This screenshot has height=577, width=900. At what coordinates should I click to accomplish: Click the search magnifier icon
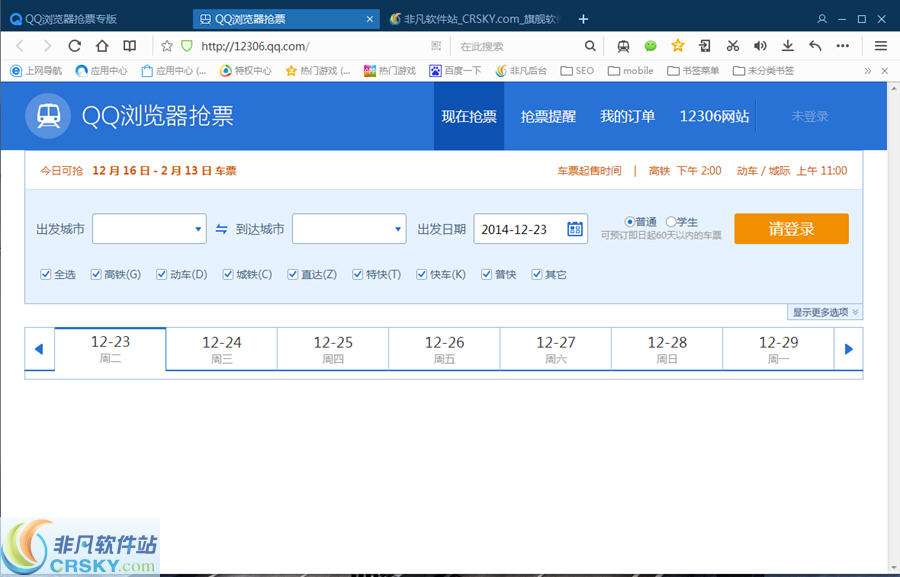pos(590,46)
